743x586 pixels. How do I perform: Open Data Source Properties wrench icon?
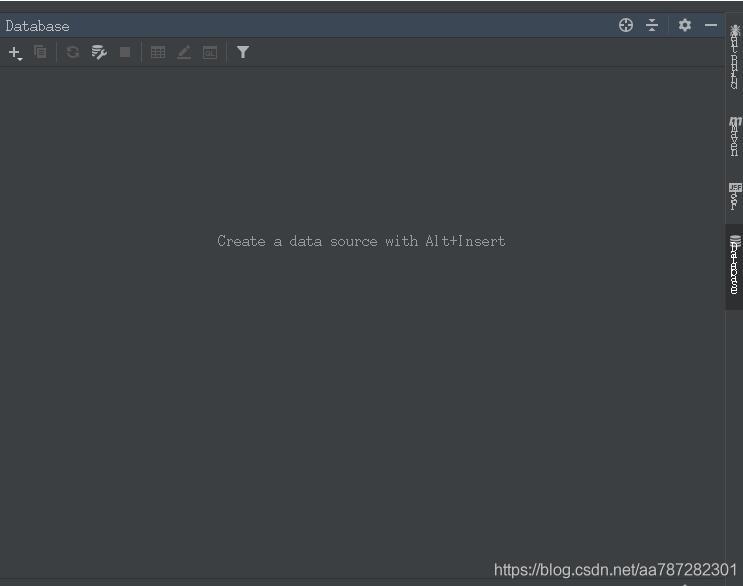tap(99, 52)
